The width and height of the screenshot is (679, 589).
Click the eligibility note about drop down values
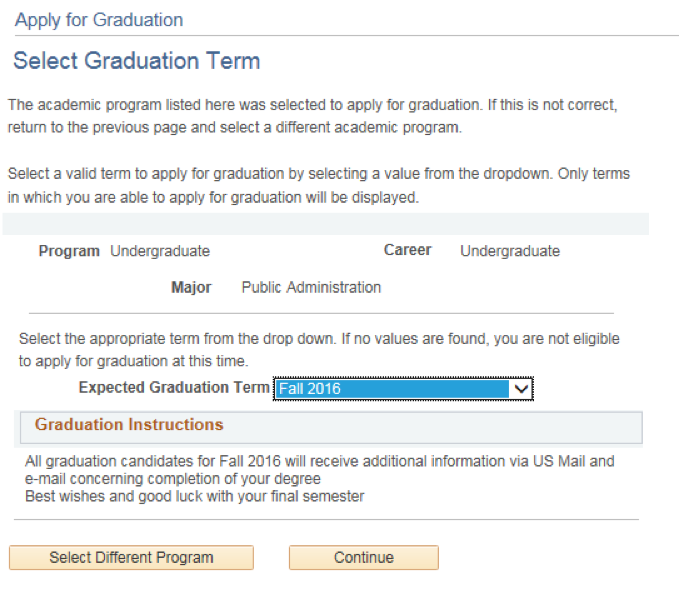(319, 350)
